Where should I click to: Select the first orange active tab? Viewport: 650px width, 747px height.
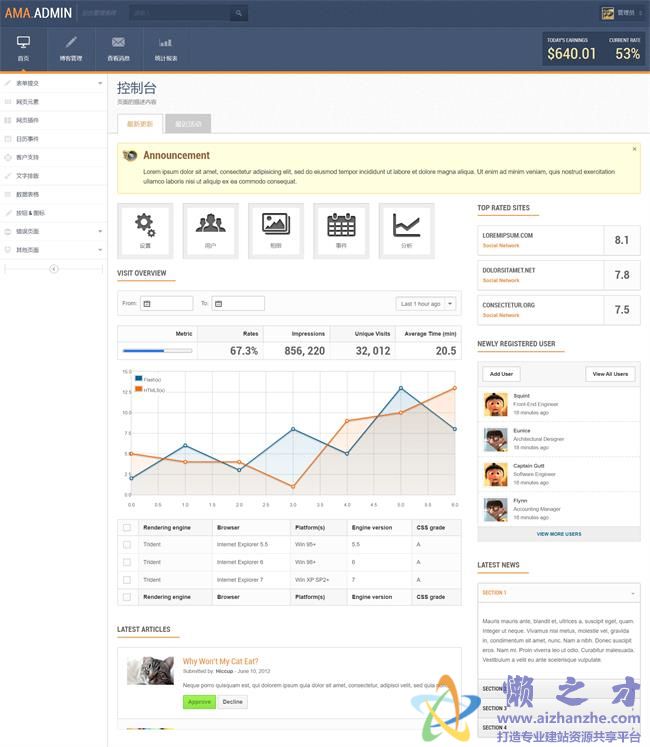click(x=140, y=124)
